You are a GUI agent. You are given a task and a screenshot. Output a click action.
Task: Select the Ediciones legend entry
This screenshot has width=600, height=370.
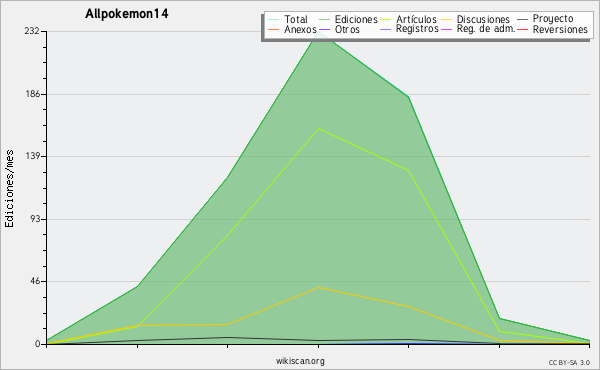348,19
